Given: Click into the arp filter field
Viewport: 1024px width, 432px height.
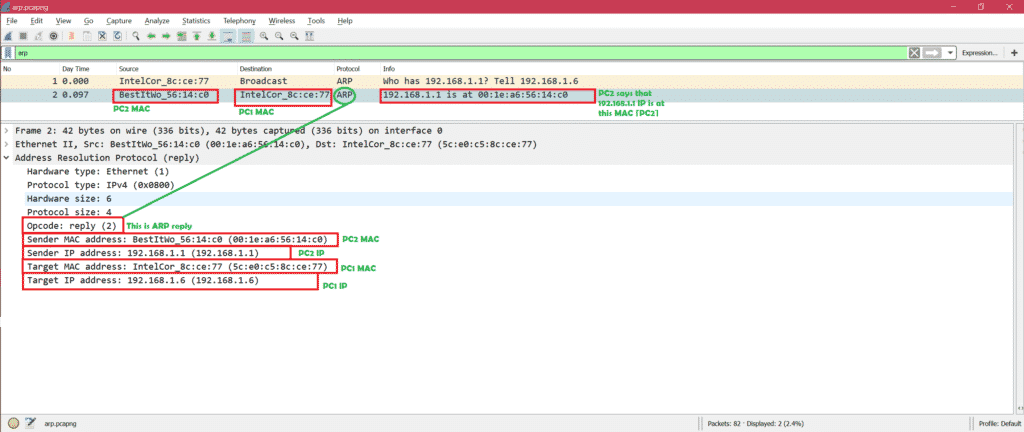Looking at the screenshot, I should point(460,52).
